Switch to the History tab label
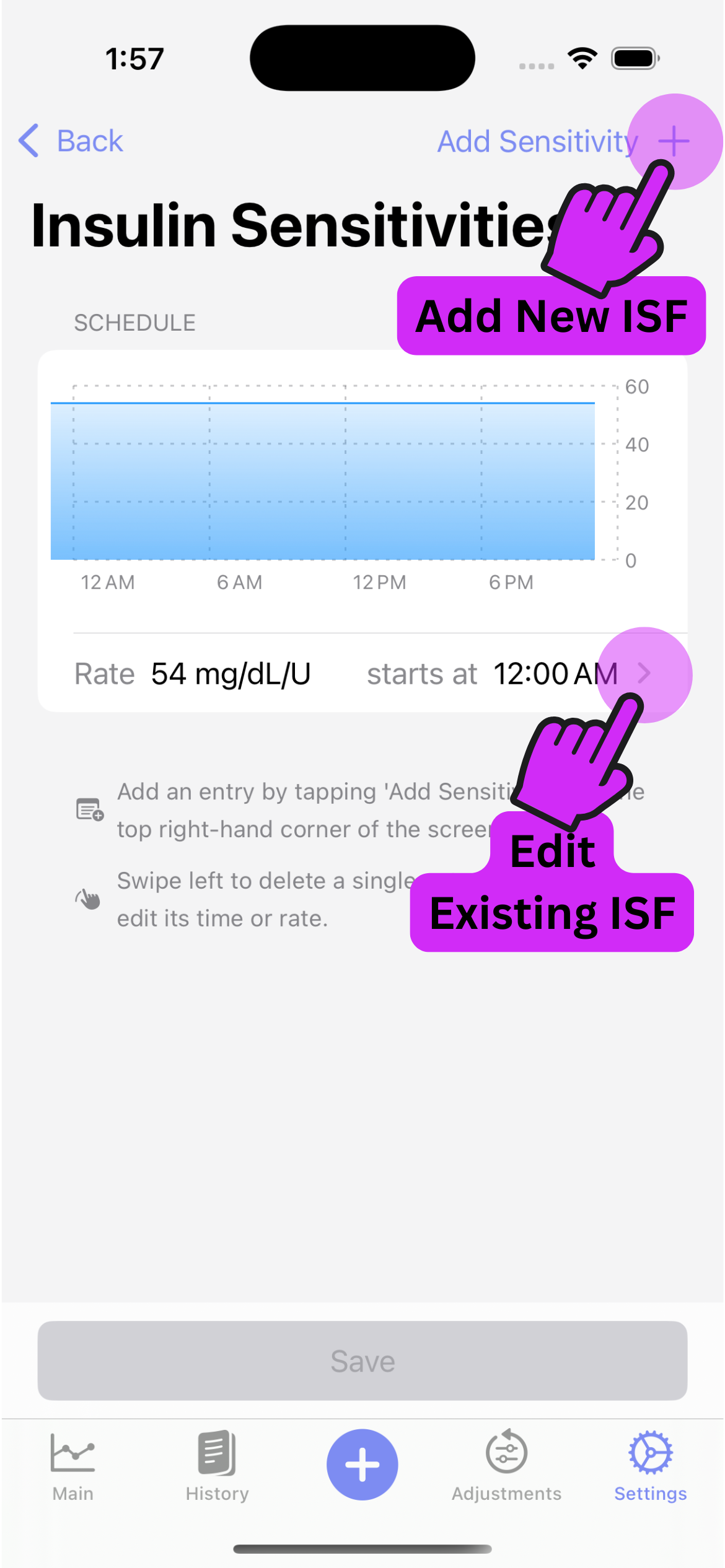725x1568 pixels. point(217,1494)
